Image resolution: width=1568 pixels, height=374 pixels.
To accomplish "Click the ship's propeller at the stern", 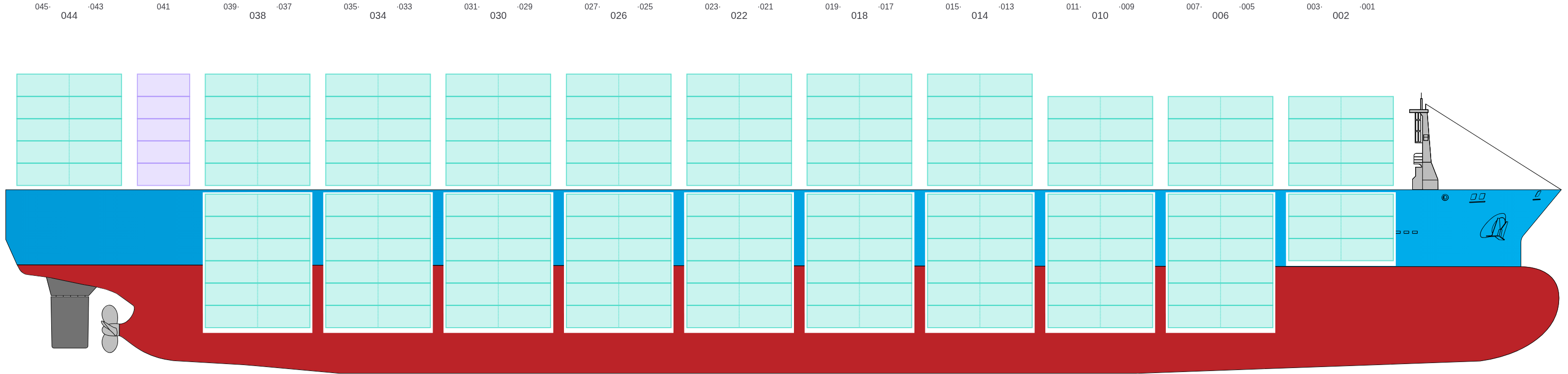I will tap(110, 329).
